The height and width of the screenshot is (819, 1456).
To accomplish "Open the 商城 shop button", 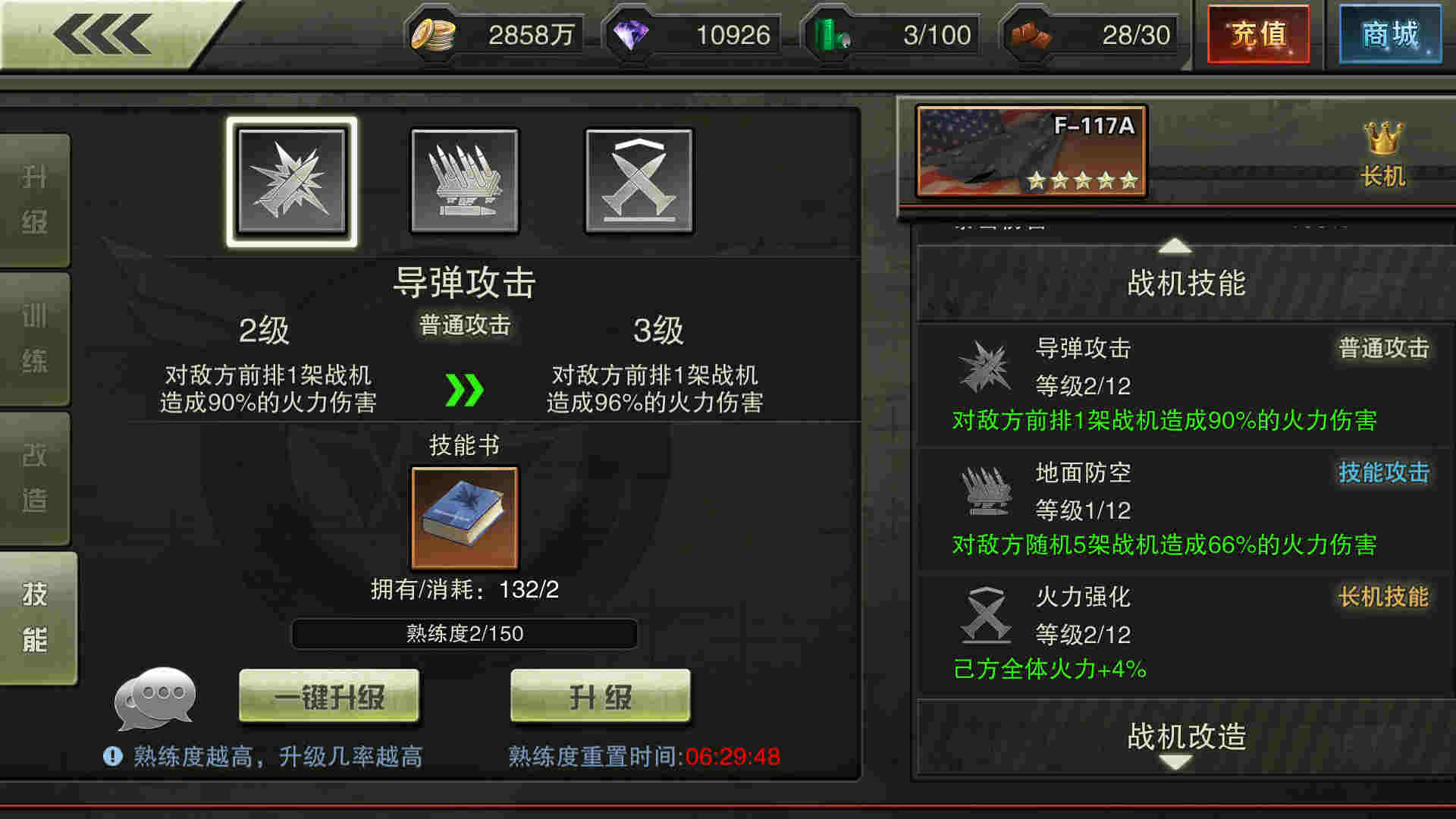I will pyautogui.click(x=1390, y=35).
